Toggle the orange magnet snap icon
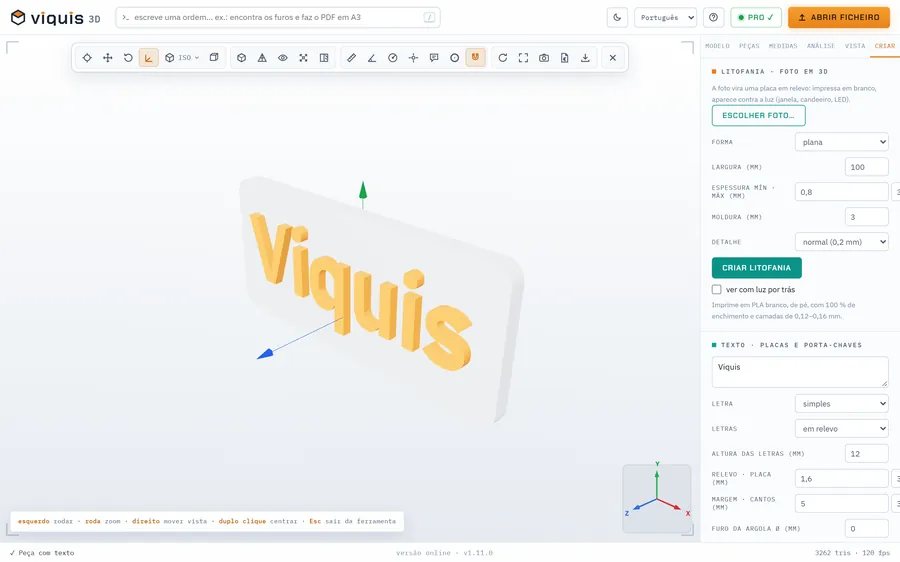Screen dimensions: 900x562 click(475, 57)
